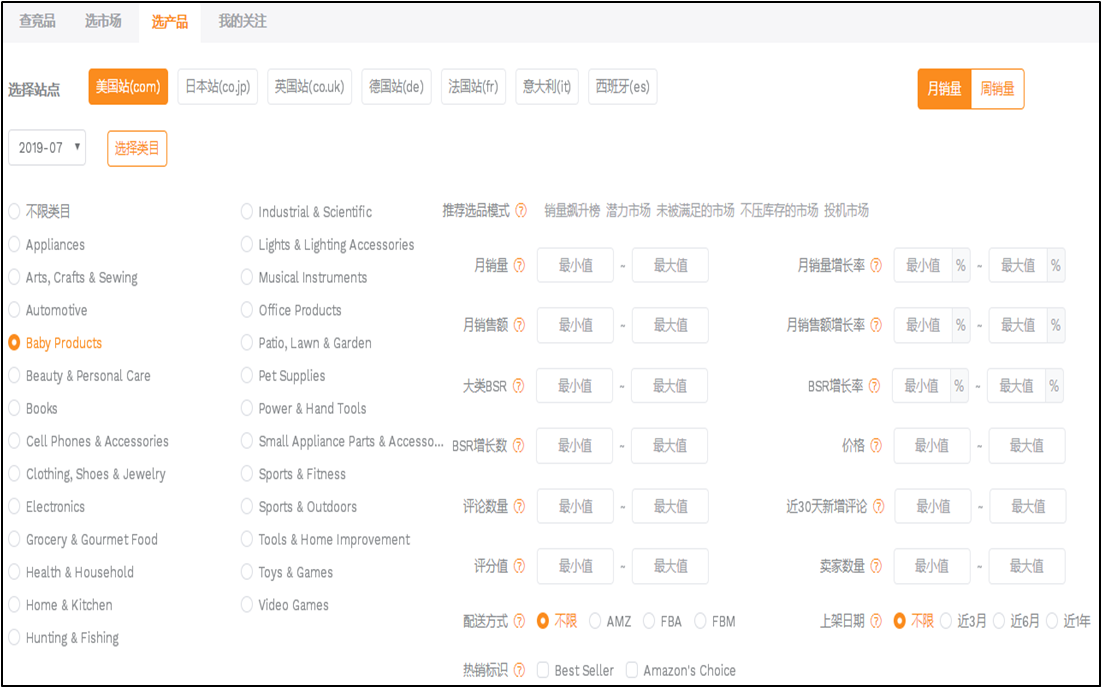
Task: Check the Amazon's Choice option
Action: [x=632, y=670]
